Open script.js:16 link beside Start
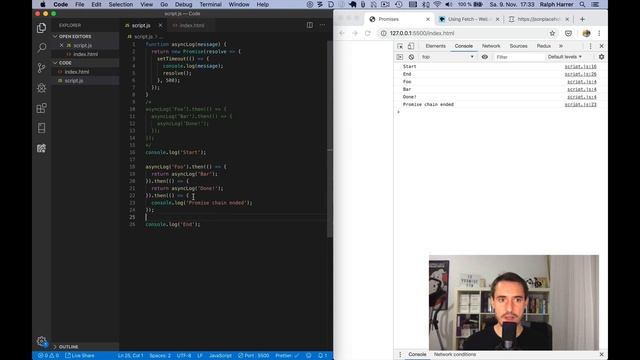Viewport: 640px width, 360px height. click(580, 67)
